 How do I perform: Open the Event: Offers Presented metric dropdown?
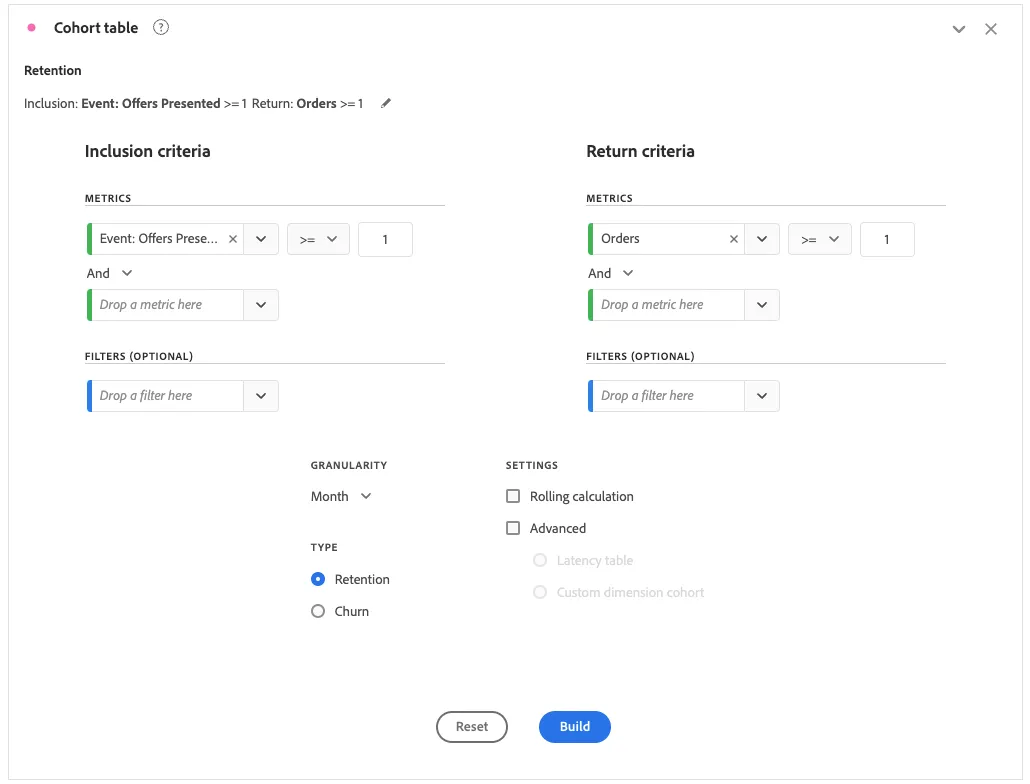(261, 239)
